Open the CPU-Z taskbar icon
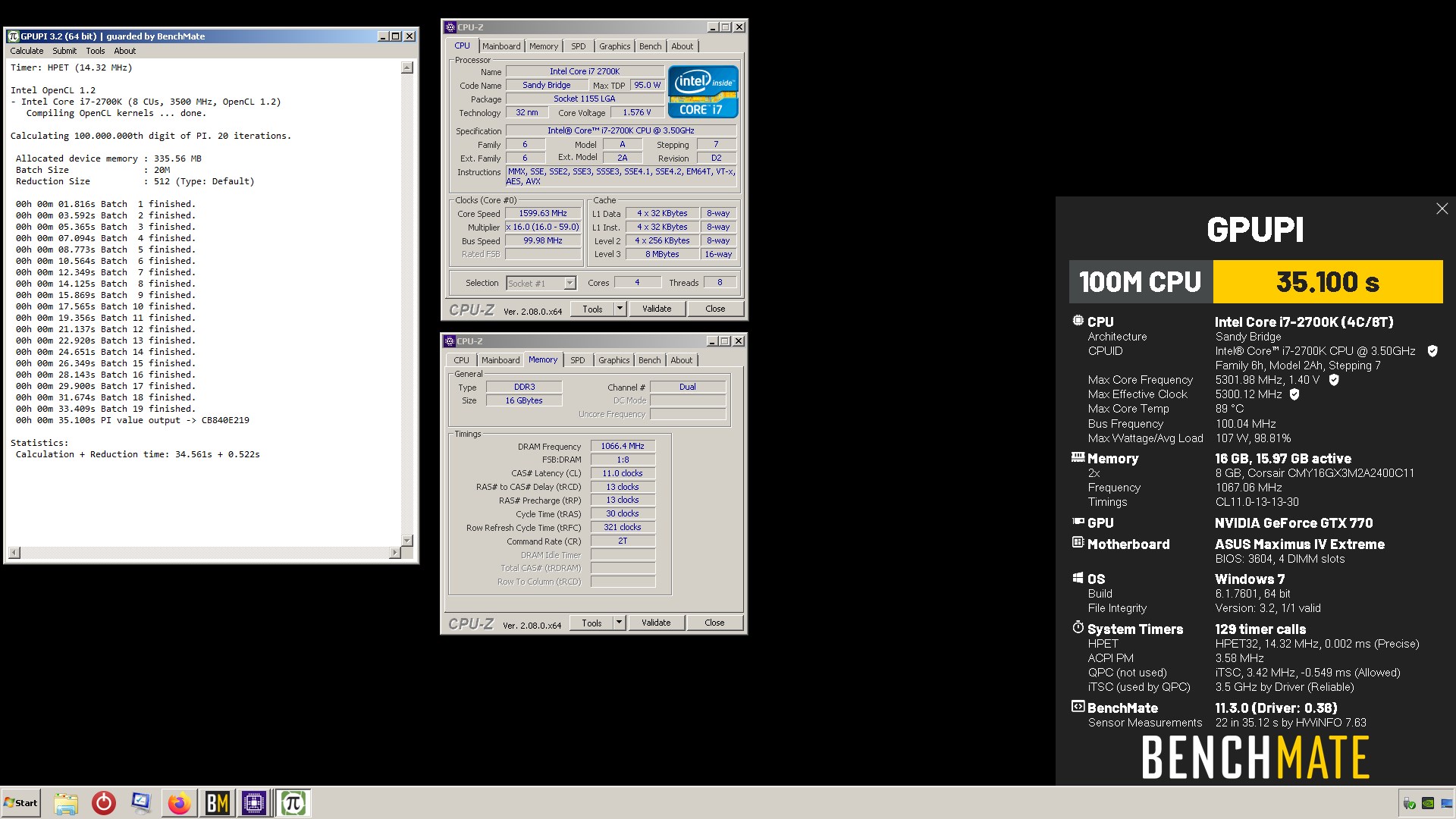 tap(254, 803)
